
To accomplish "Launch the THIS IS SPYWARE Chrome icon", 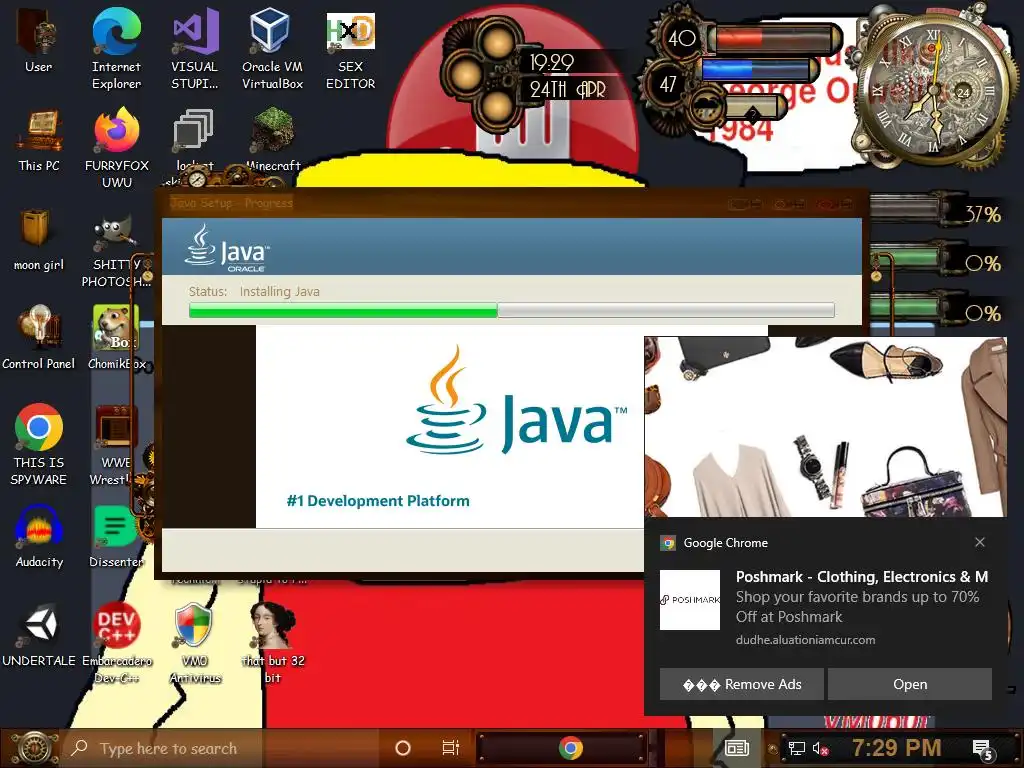I will coord(39,444).
